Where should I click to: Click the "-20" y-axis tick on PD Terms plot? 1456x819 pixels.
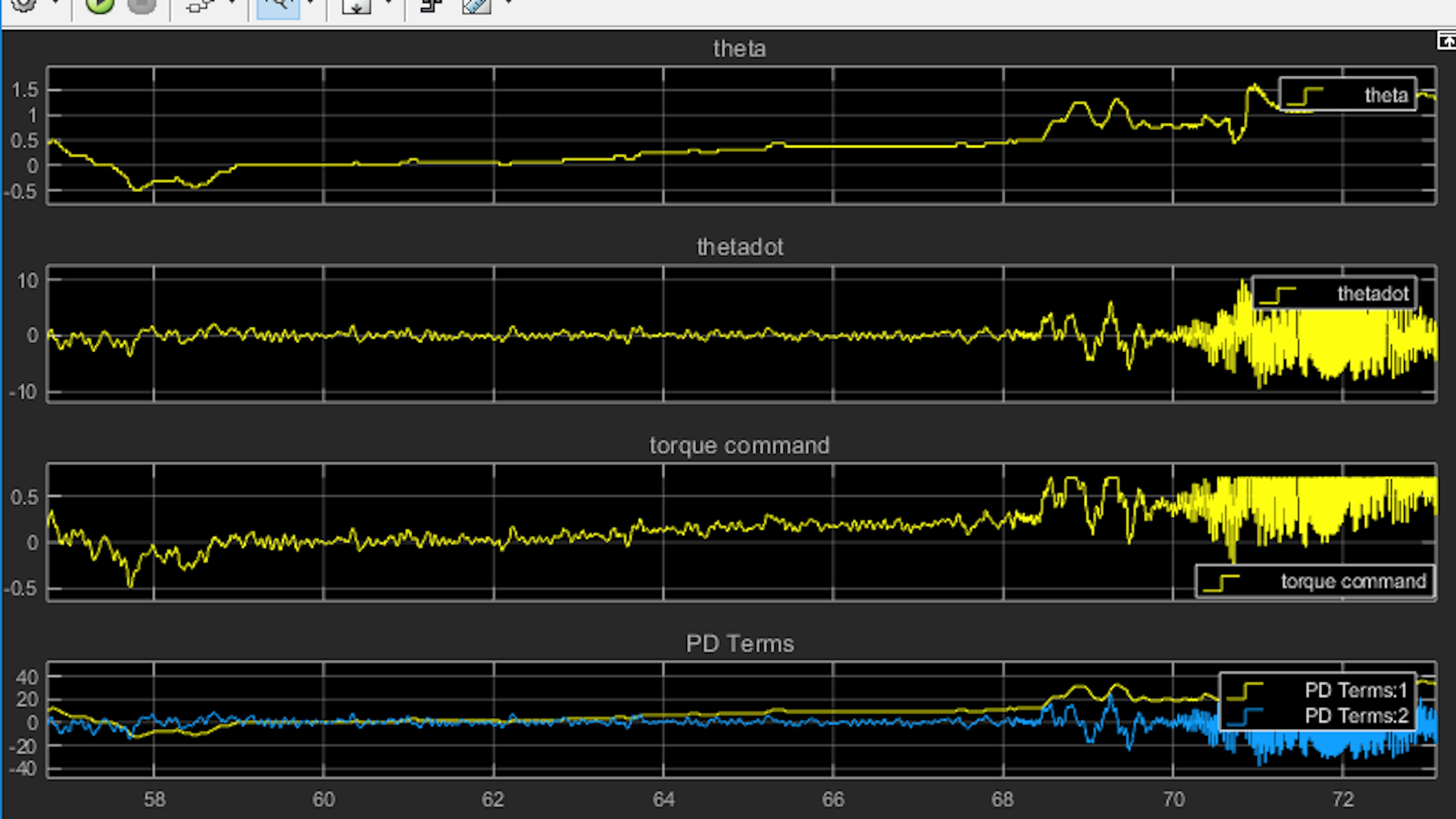click(23, 747)
